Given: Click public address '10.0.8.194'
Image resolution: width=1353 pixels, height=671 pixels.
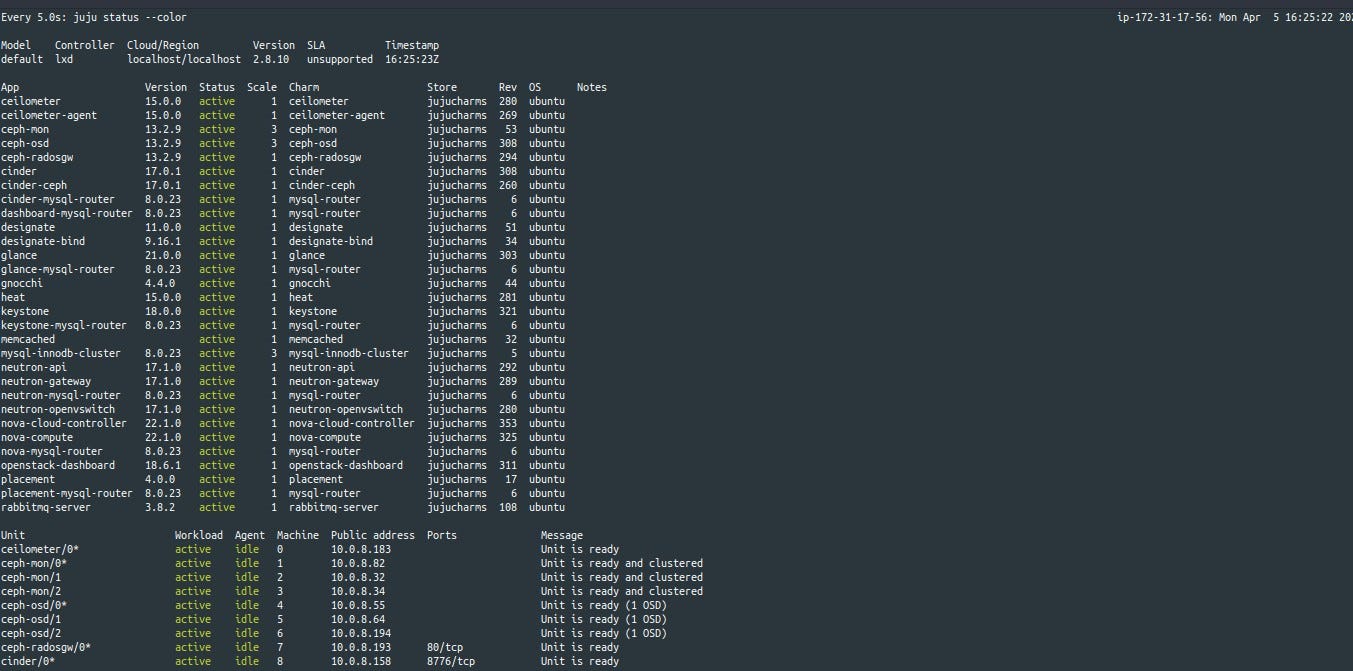Looking at the screenshot, I should click(361, 633).
